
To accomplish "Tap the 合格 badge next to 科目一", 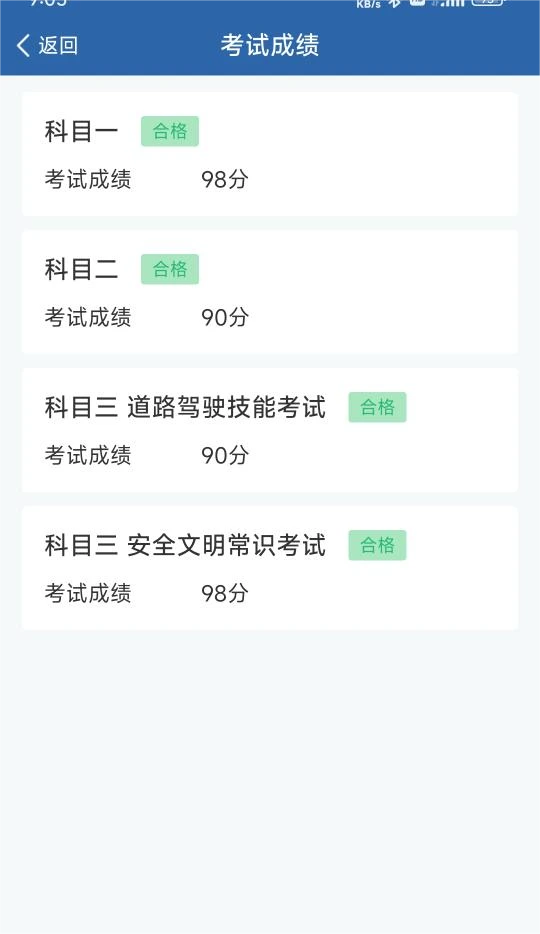I will 170,131.
